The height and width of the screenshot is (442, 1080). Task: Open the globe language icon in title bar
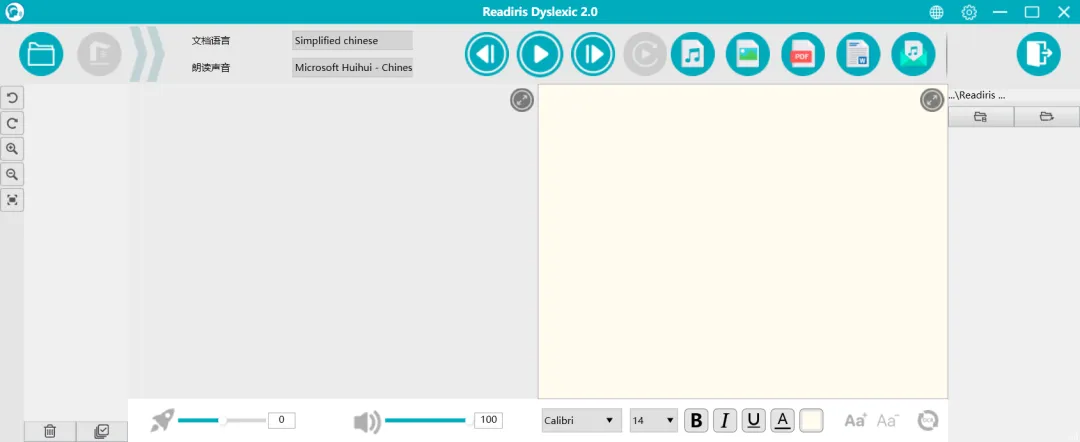point(936,12)
